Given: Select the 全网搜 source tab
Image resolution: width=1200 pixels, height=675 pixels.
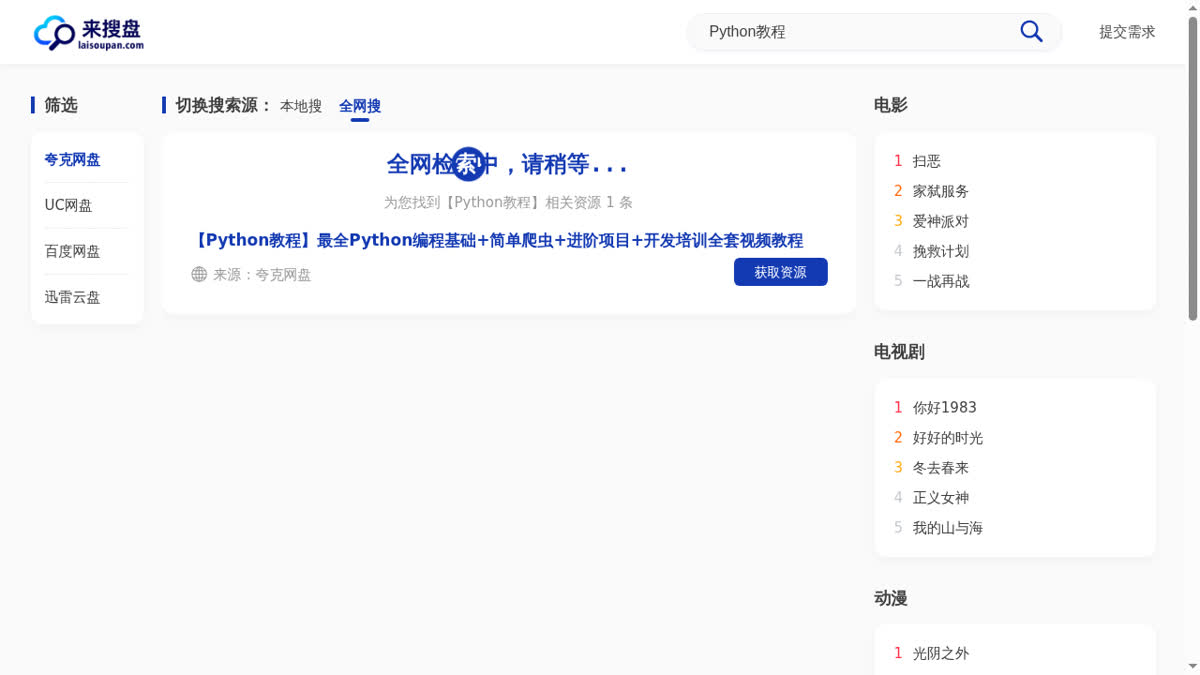Looking at the screenshot, I should (x=360, y=106).
